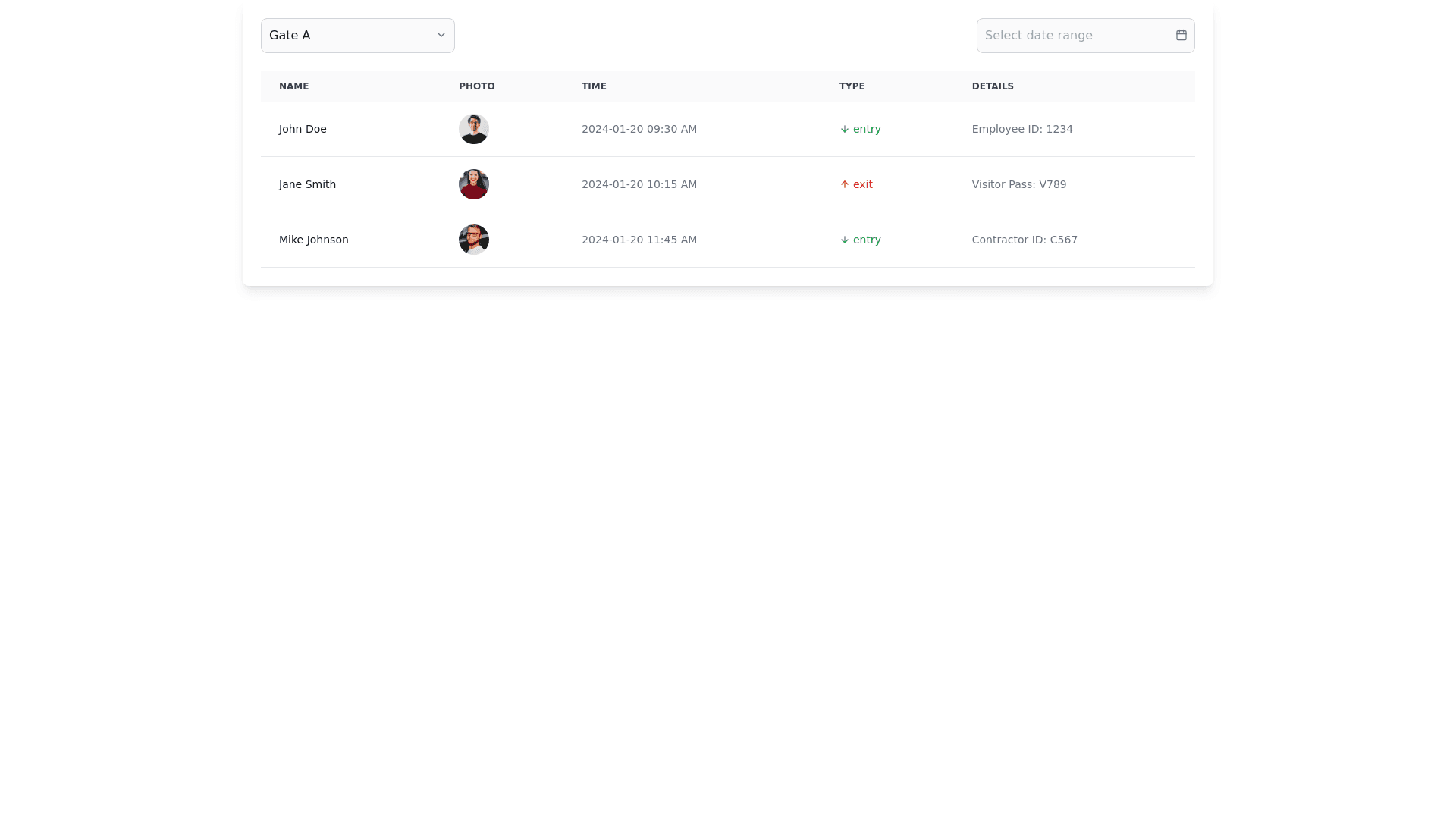Click the calendar icon in date range field
Screen dimensions: 1456x819
tap(1181, 35)
